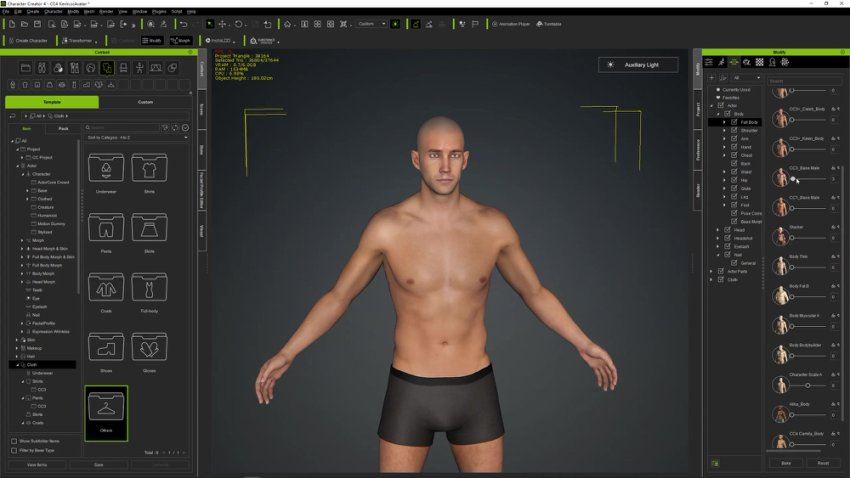
Task: Check the Filter by Base Type option
Action: pos(14,449)
